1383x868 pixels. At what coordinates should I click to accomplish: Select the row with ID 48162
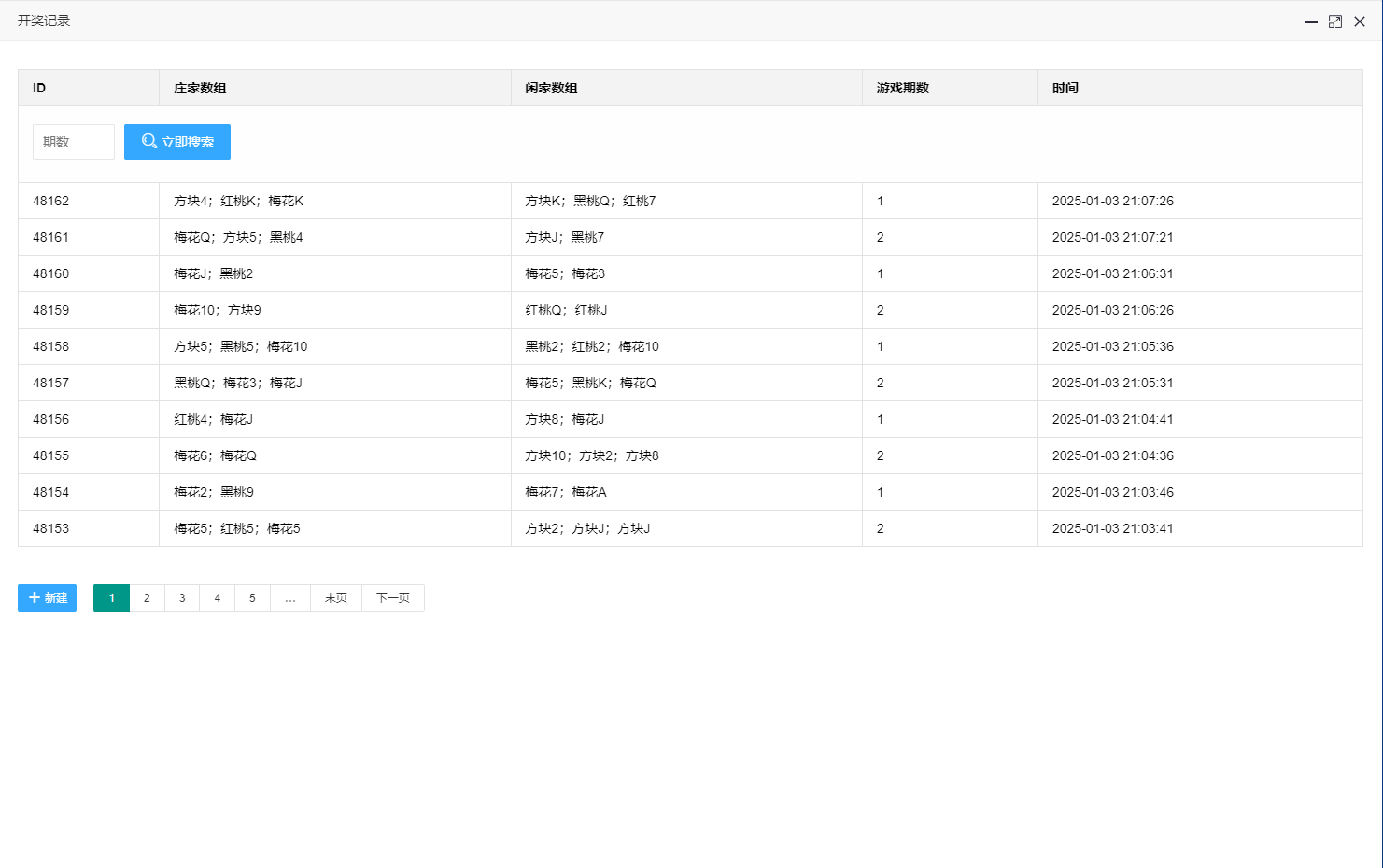(x=51, y=201)
